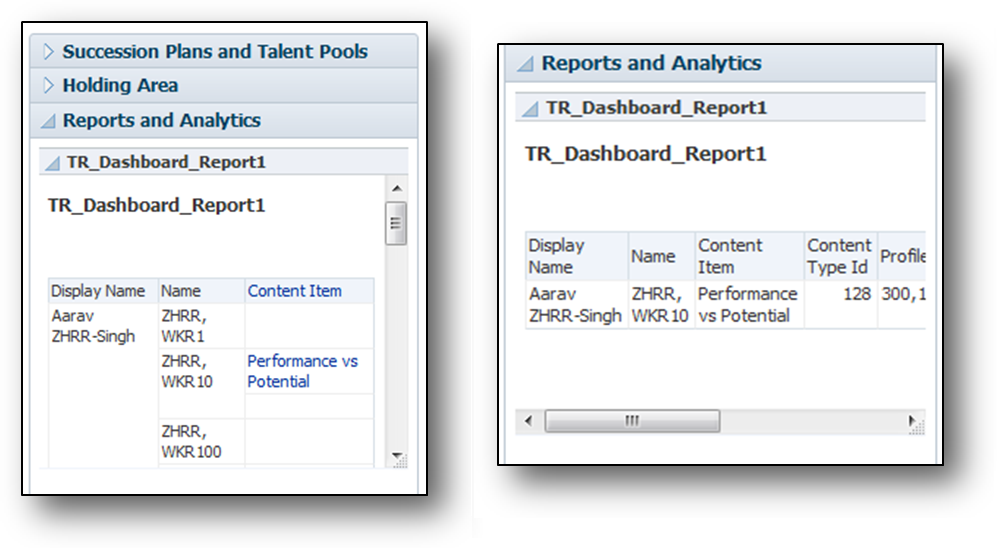Click the Content Type Id column header
1002x548 pixels.
[839, 256]
